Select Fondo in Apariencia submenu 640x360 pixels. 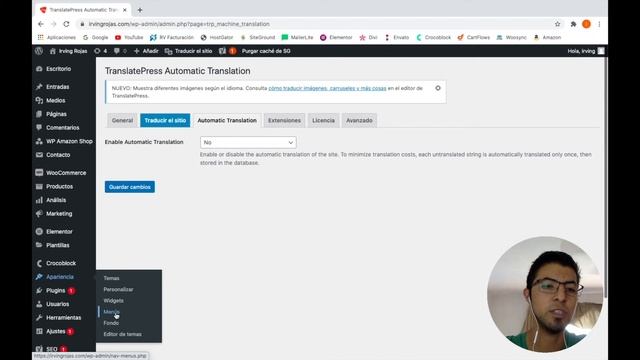coord(111,323)
